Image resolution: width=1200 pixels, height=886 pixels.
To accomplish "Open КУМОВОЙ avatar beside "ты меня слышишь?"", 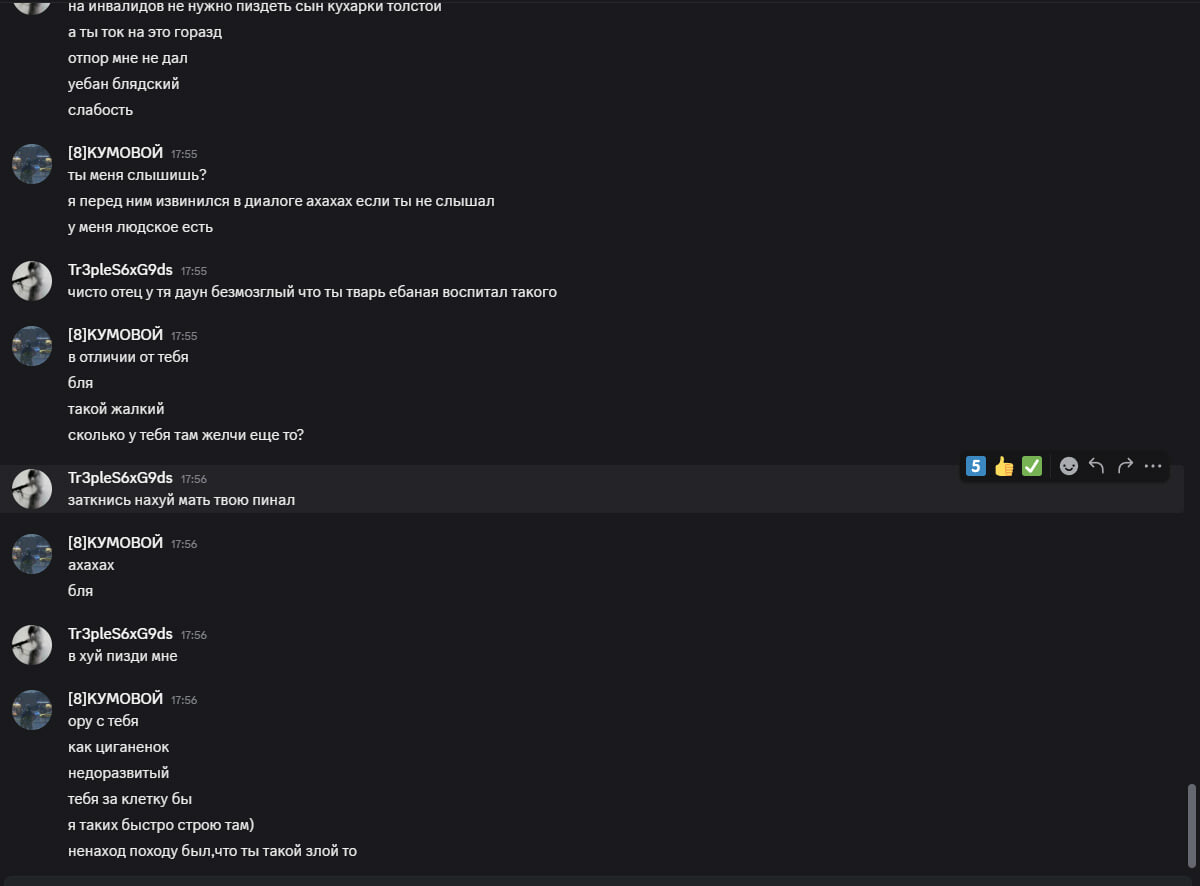I will (32, 164).
